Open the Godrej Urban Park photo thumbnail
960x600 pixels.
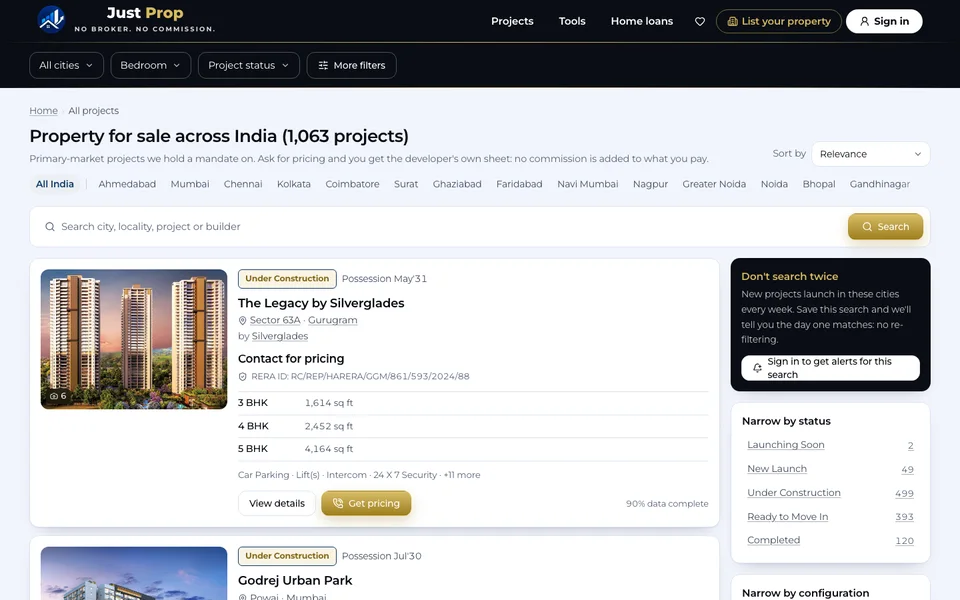pyautogui.click(x=134, y=574)
